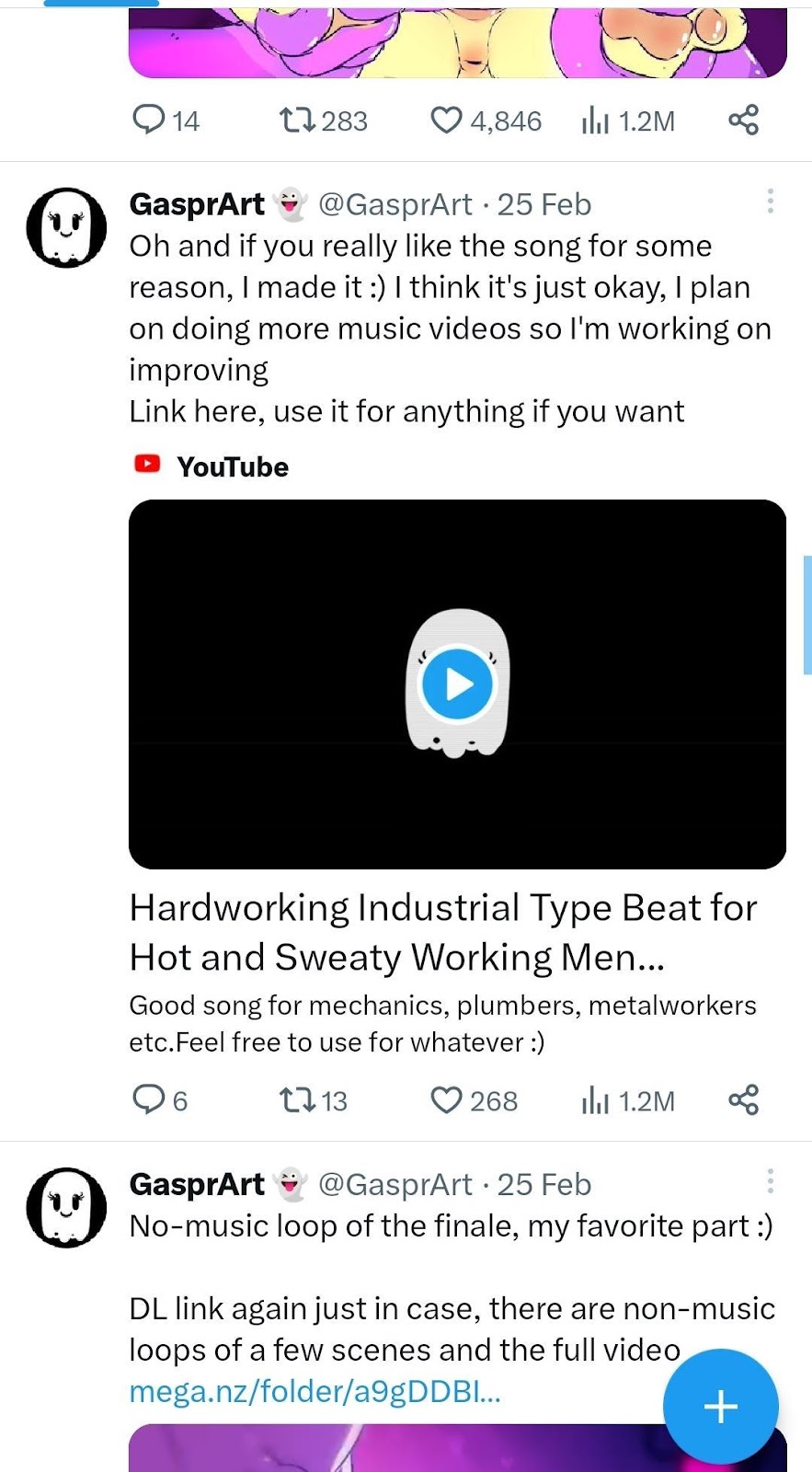
Task: Share the top tweet with 1.2M views
Action: 743,120
